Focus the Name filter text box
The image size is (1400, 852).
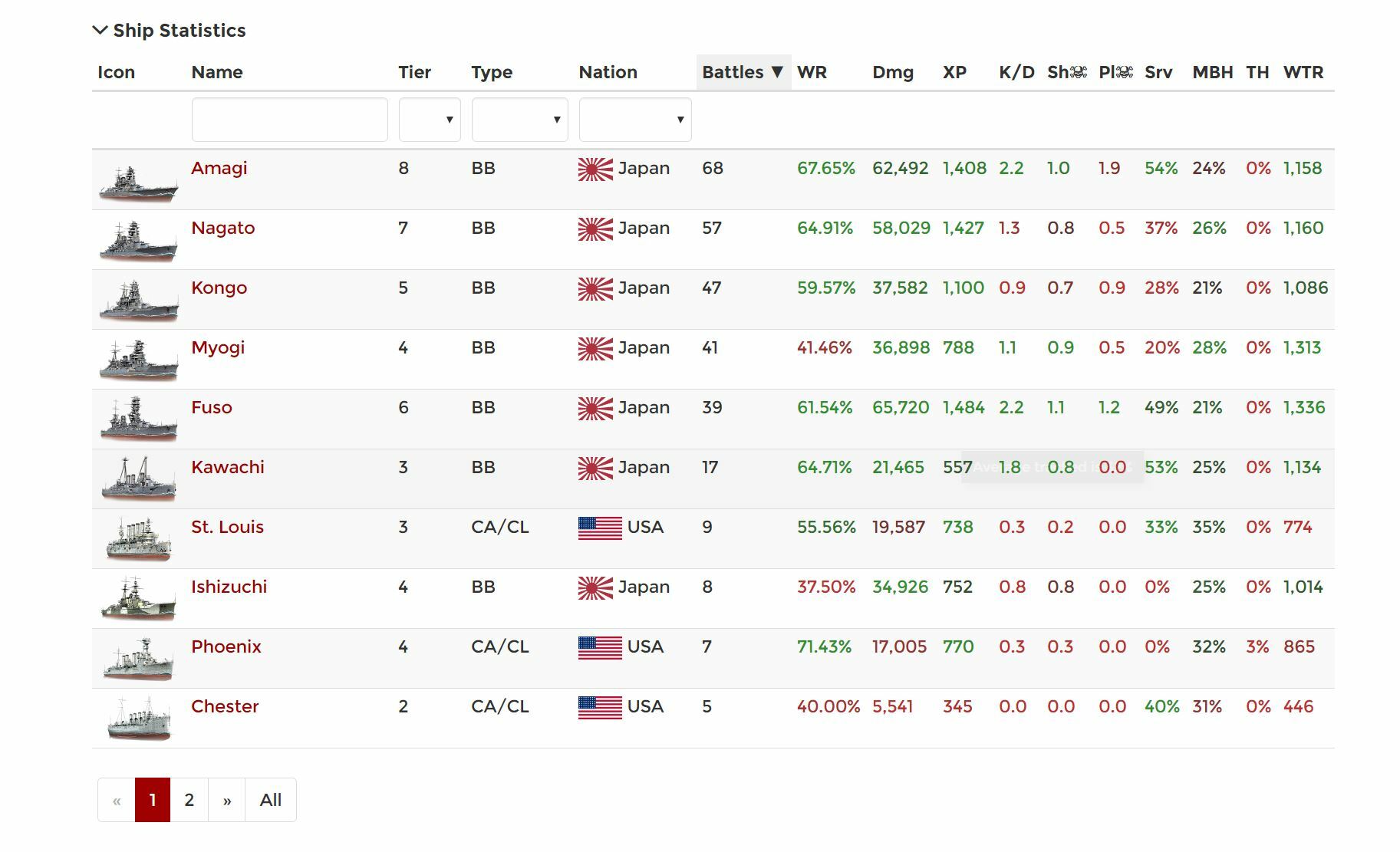click(290, 120)
